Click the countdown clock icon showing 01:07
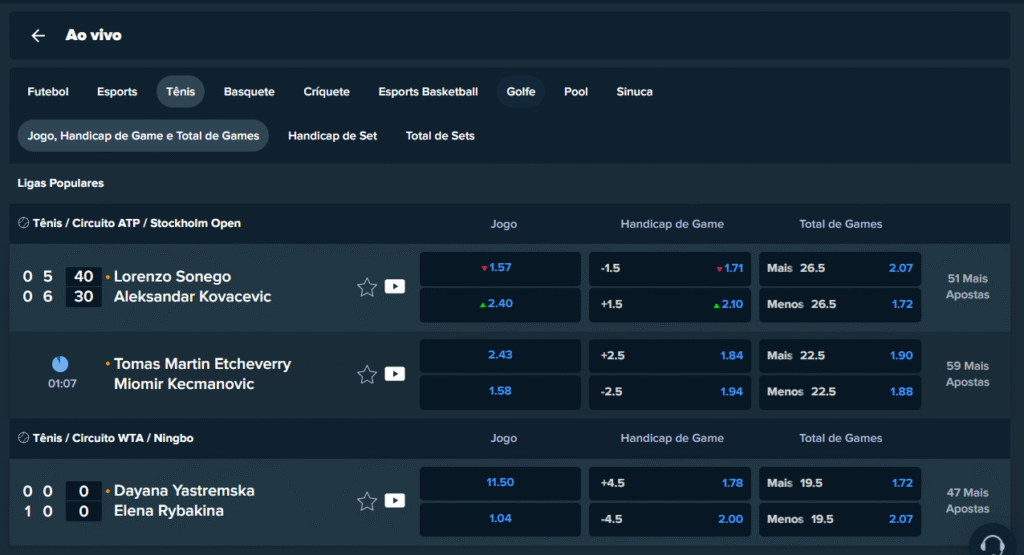The width and height of the screenshot is (1024, 555). click(x=60, y=364)
